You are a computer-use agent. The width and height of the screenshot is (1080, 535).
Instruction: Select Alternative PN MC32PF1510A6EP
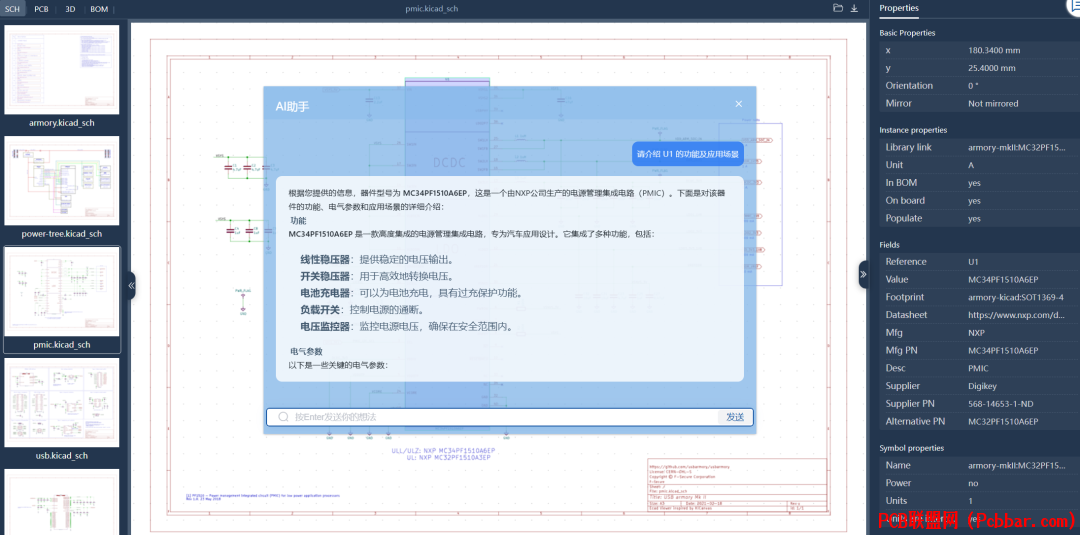pyautogui.click(x=1003, y=421)
